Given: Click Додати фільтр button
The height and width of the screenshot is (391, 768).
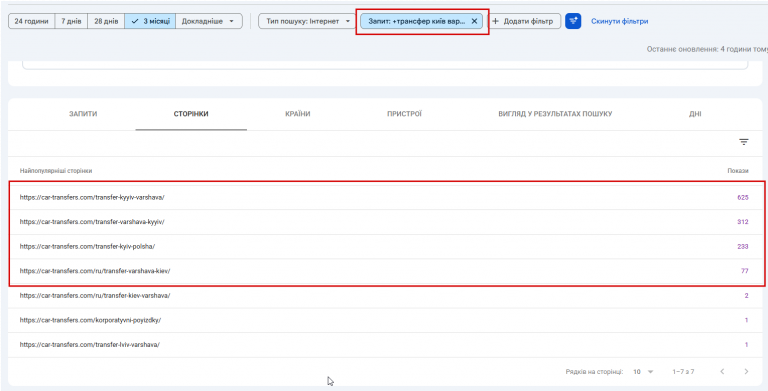Looking at the screenshot, I should pos(525,22).
